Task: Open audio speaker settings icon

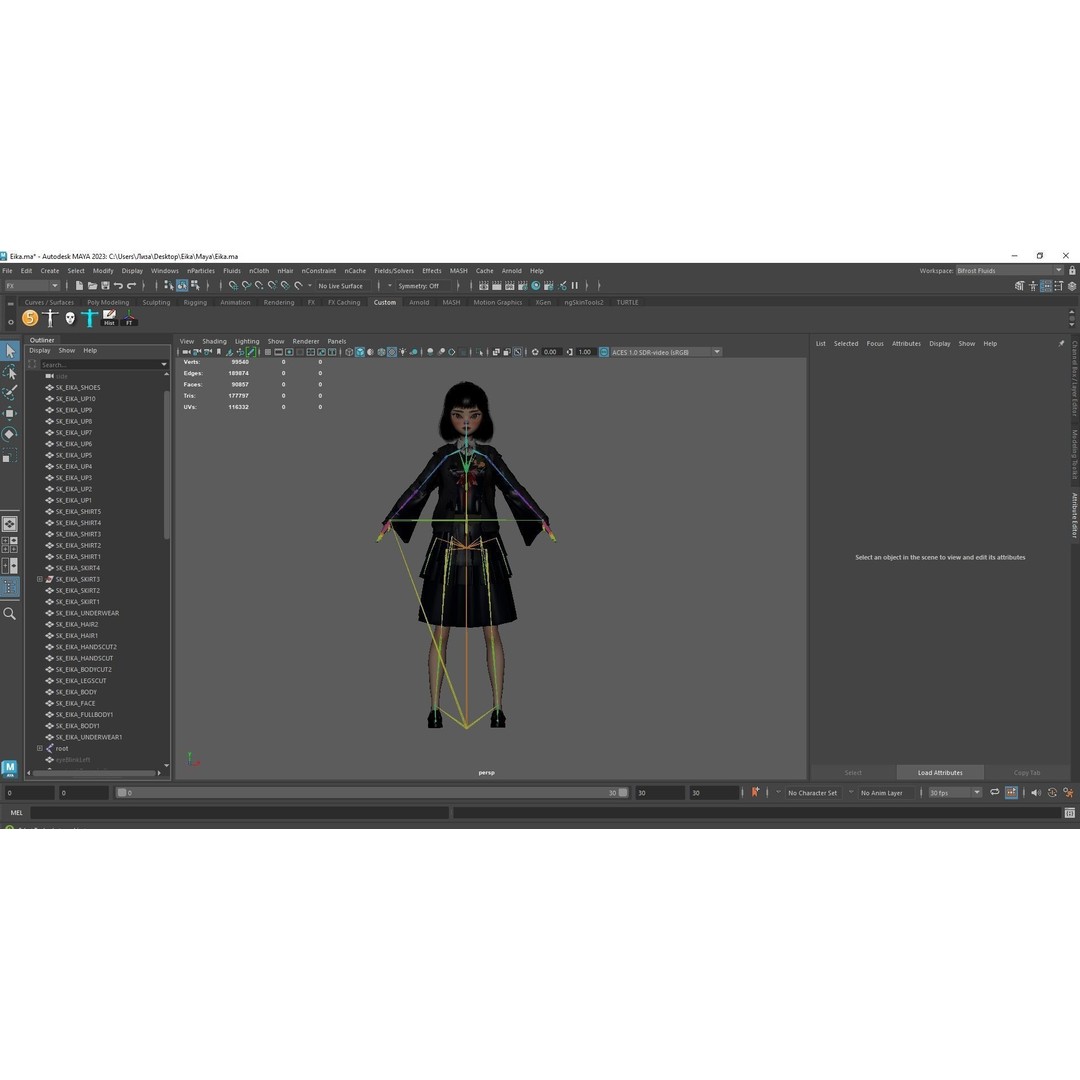Action: point(1035,793)
